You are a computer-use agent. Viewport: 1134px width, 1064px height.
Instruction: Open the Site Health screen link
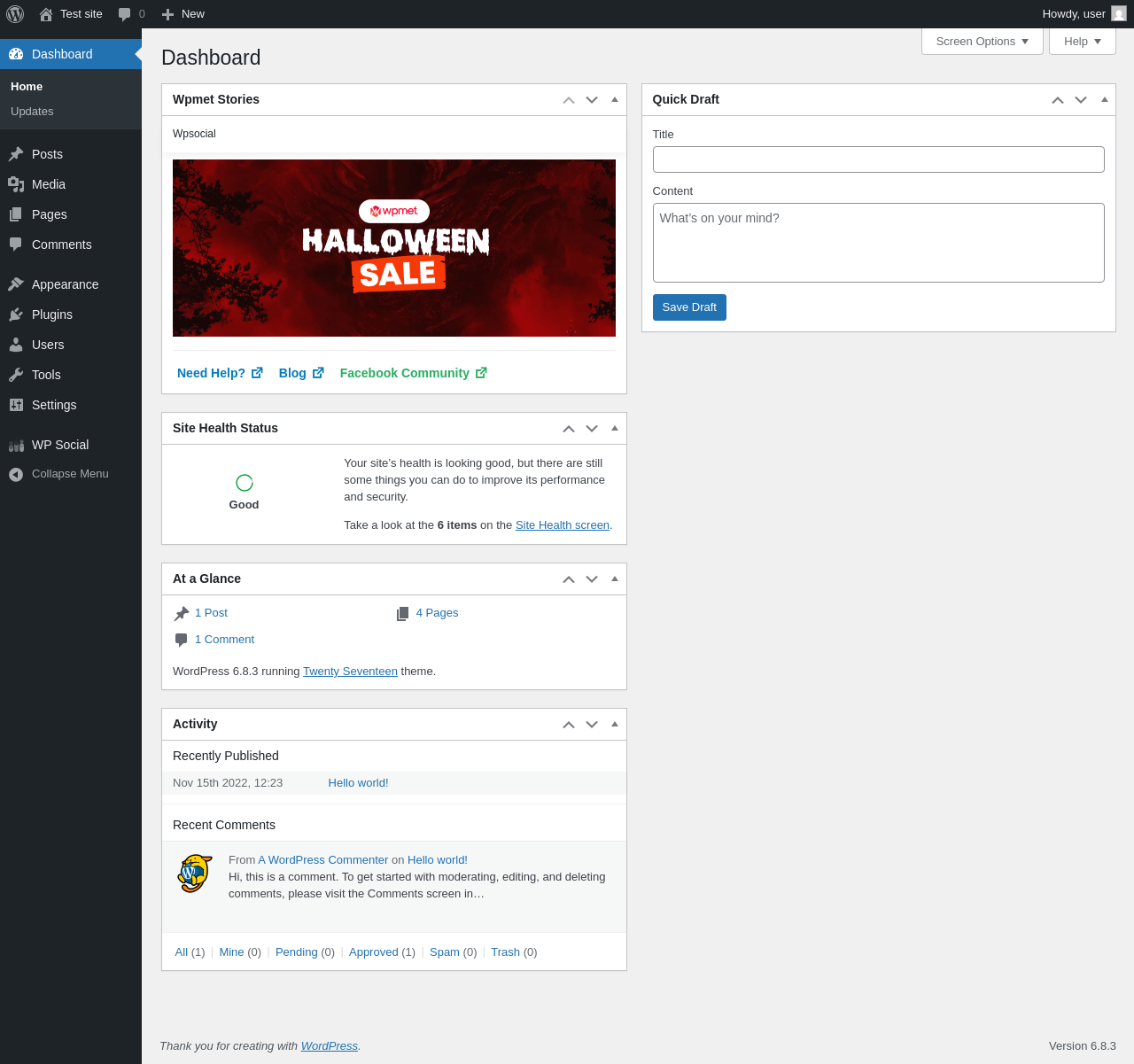pos(563,525)
